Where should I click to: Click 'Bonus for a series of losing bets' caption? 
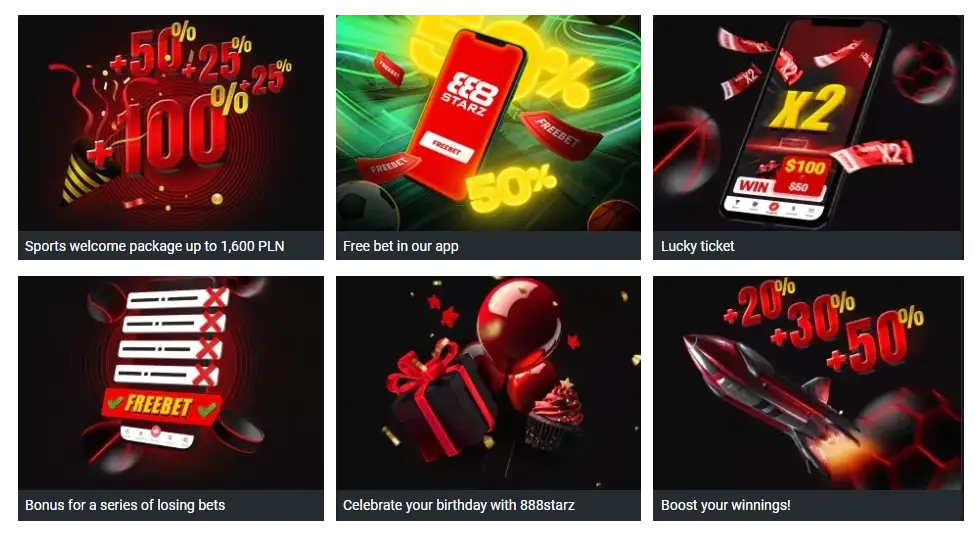(125, 505)
